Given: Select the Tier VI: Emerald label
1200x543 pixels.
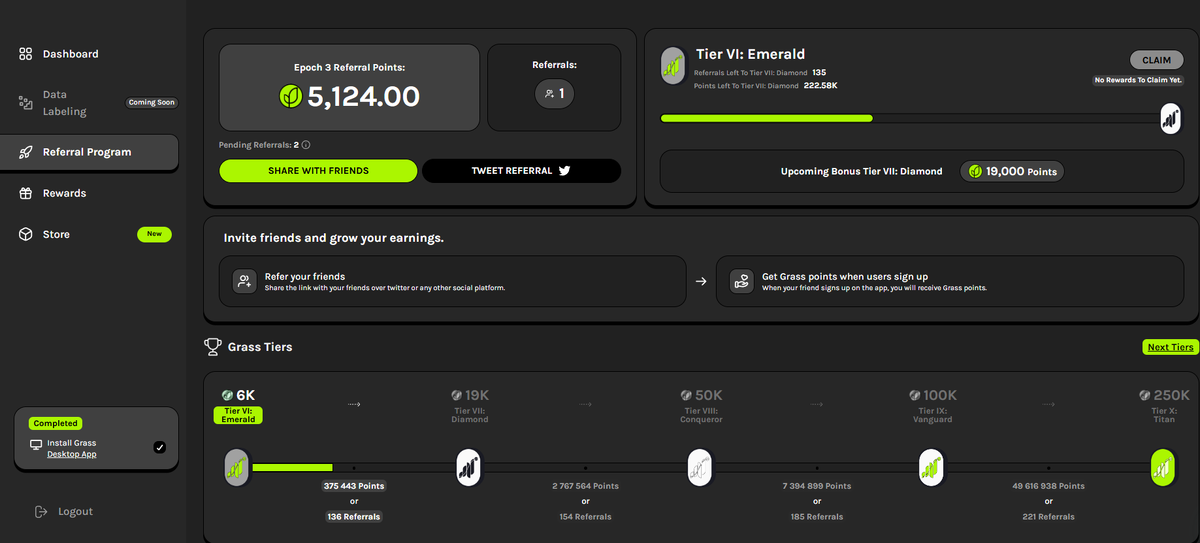Looking at the screenshot, I should tap(237, 415).
